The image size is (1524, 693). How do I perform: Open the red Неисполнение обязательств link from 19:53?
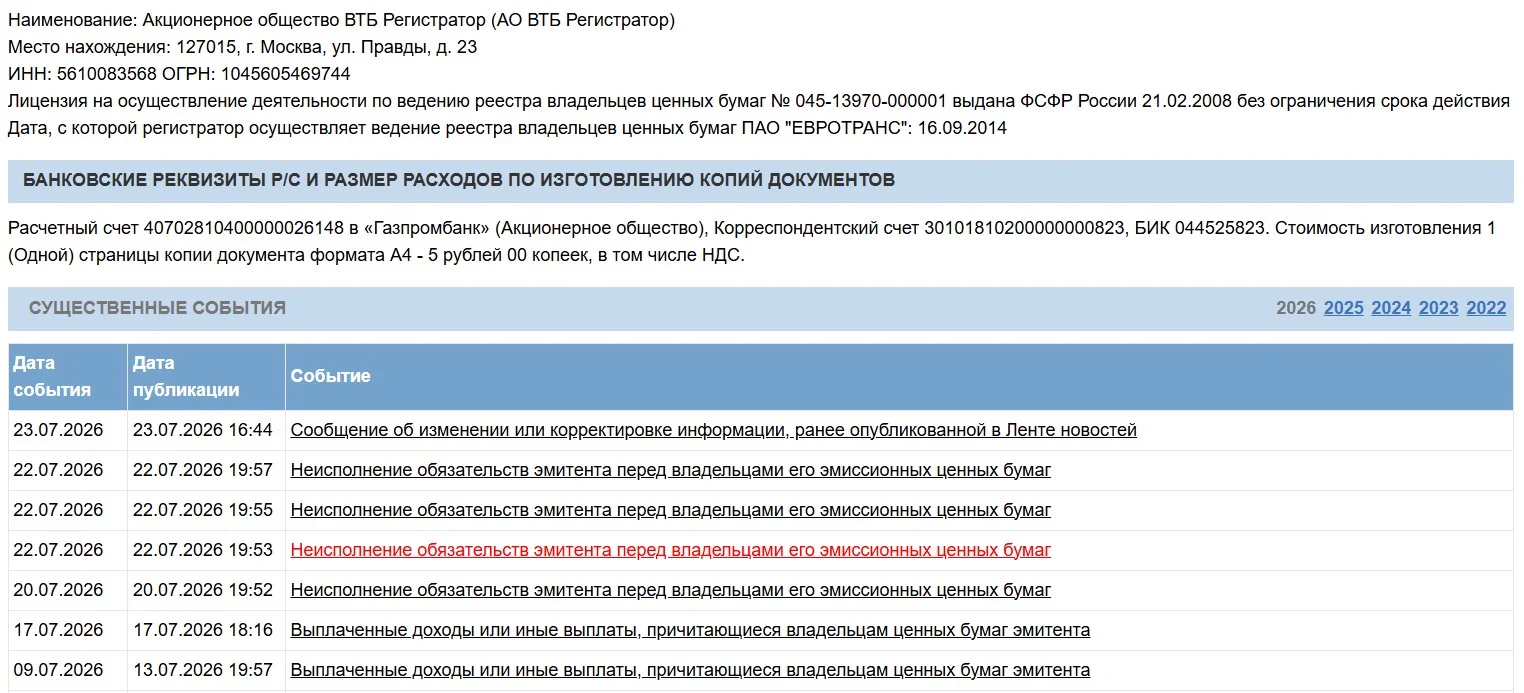(670, 550)
